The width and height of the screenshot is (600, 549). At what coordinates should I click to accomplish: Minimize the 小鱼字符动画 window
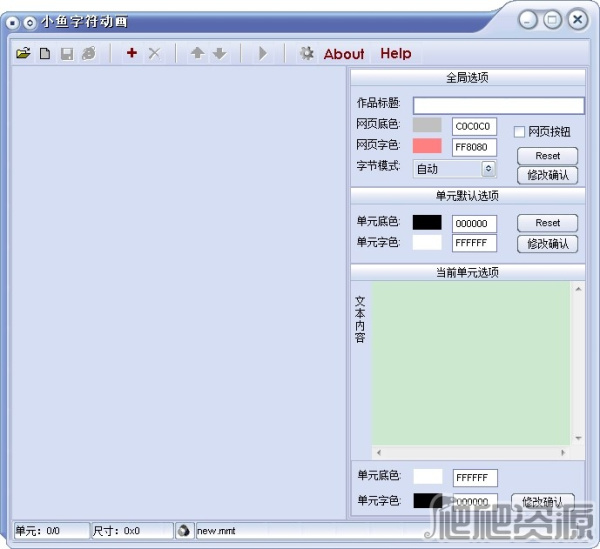point(528,20)
